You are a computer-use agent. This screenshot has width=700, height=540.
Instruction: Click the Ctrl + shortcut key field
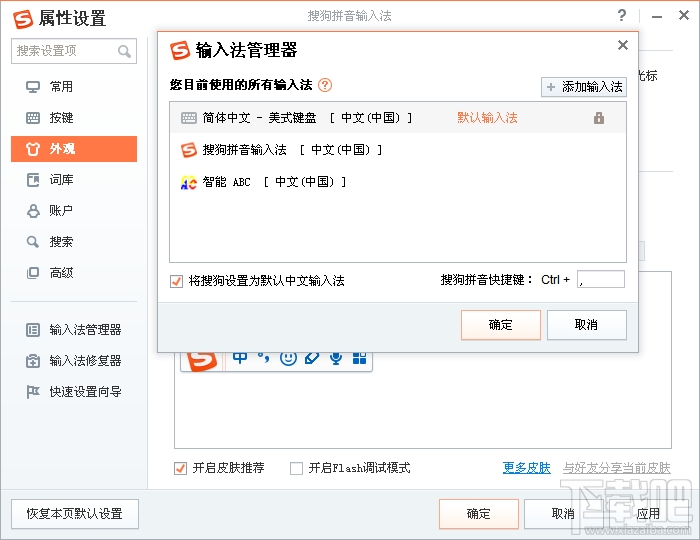pos(601,279)
